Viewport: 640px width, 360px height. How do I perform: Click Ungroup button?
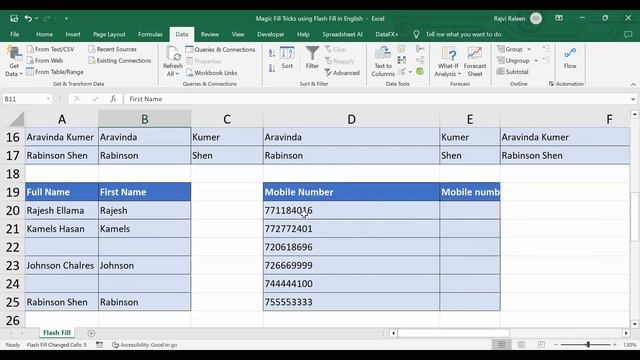coord(513,60)
